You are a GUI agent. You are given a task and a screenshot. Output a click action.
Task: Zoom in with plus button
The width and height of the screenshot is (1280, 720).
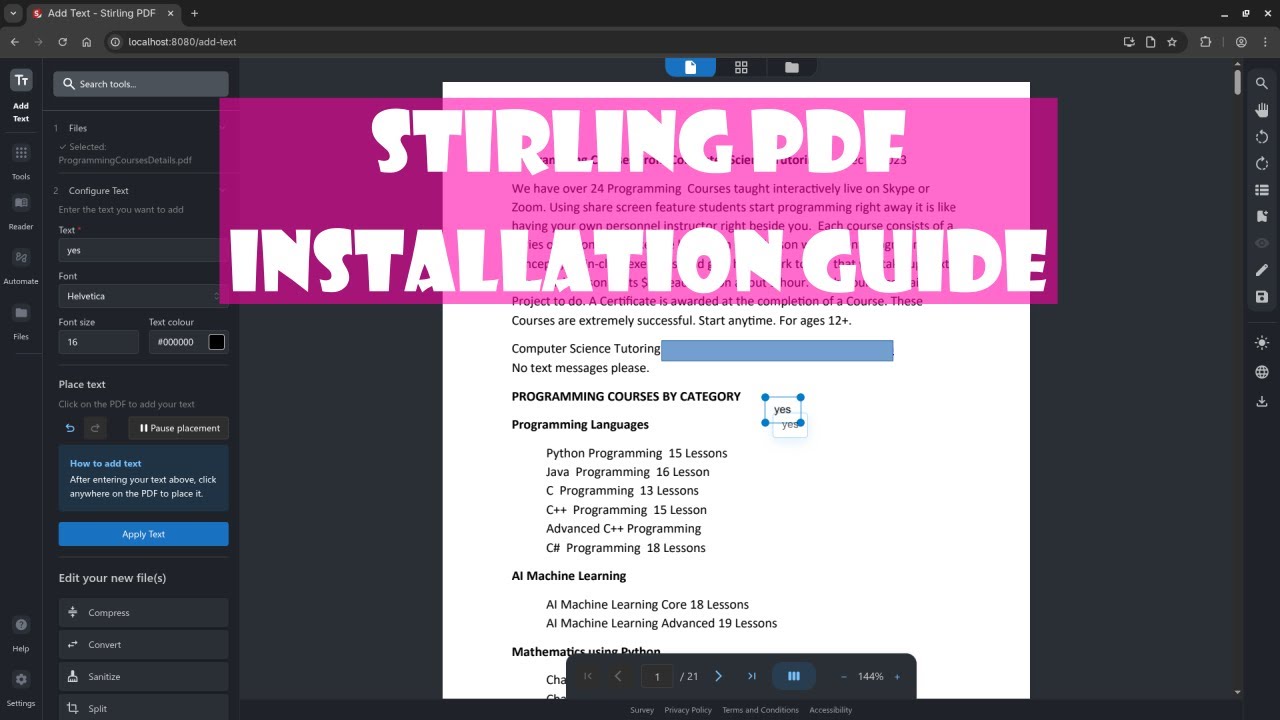pos(897,677)
